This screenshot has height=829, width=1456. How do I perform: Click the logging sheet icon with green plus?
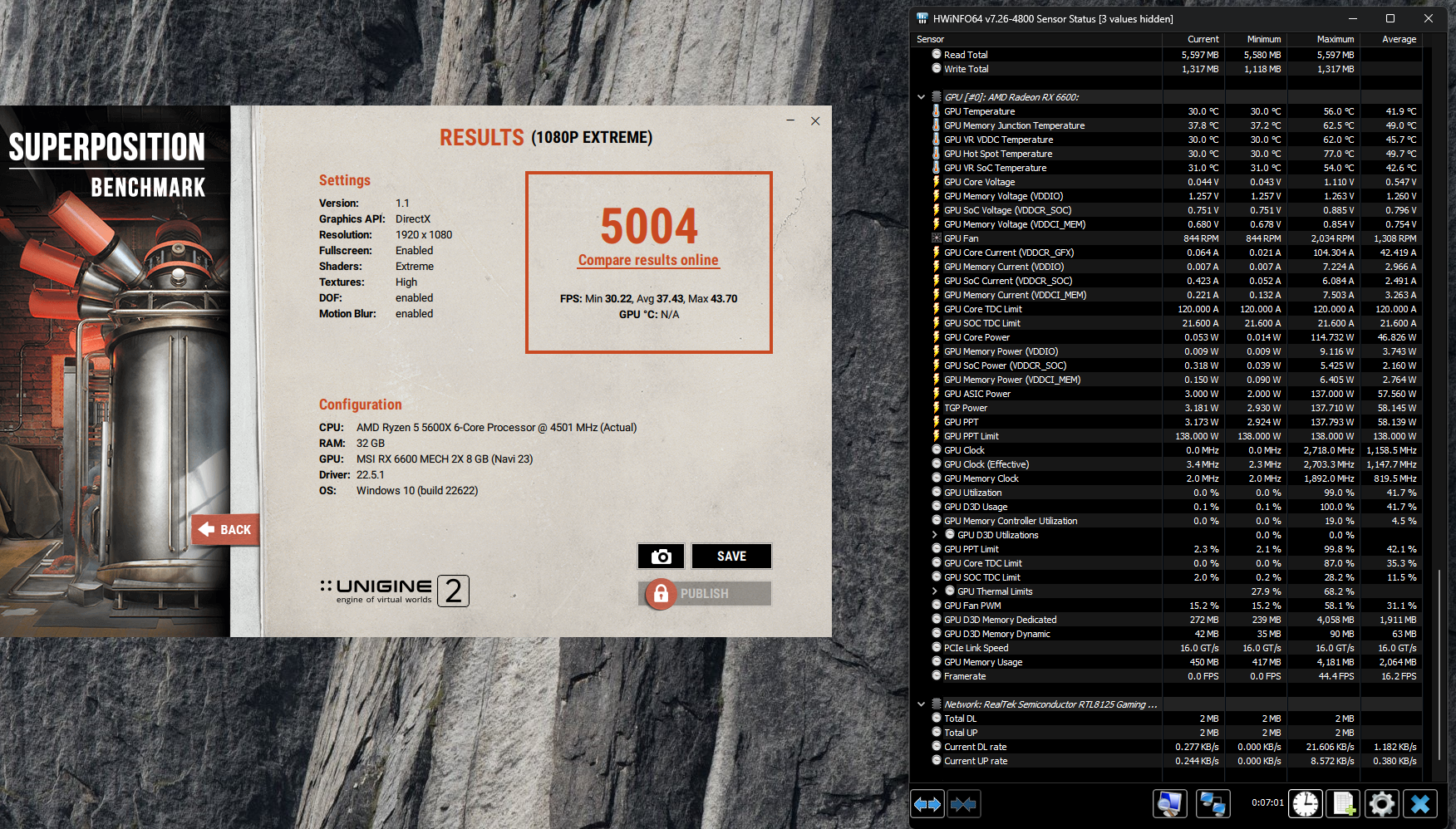coord(1344,804)
